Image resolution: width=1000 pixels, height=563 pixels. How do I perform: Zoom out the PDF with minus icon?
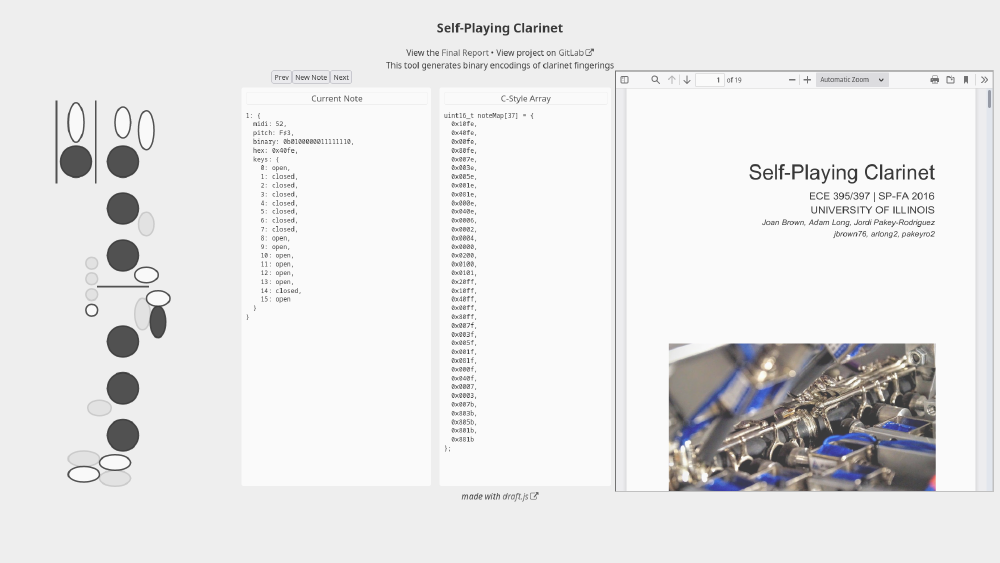(x=792, y=80)
